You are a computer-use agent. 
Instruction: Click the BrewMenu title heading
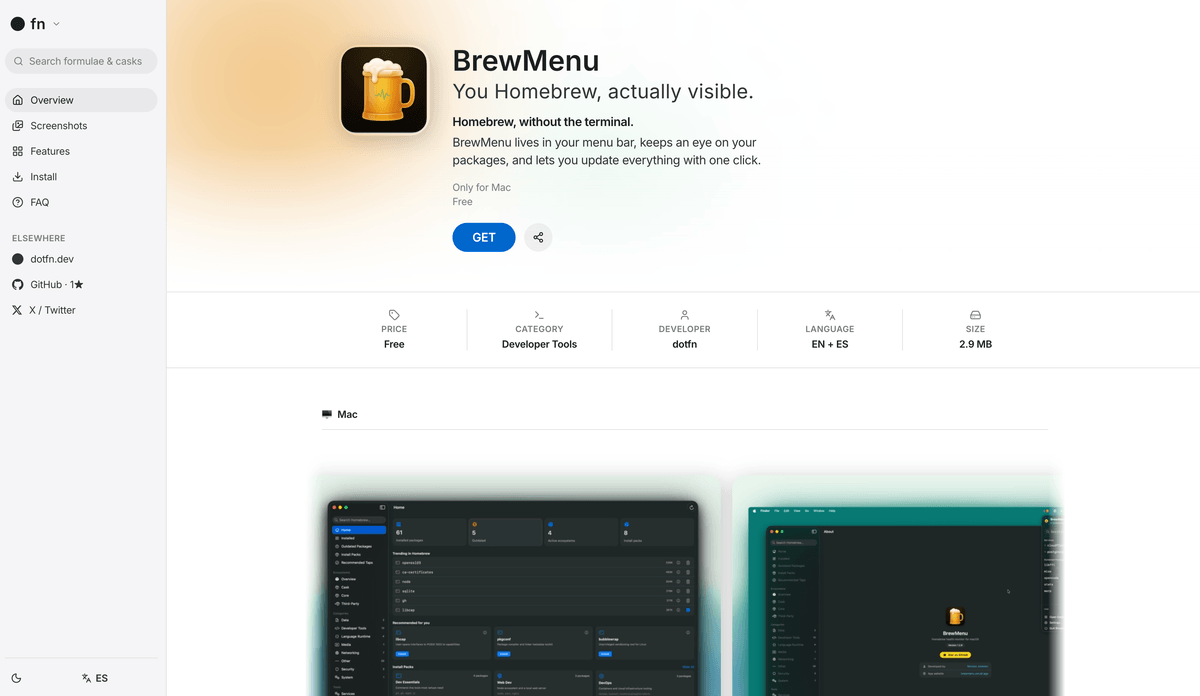pos(526,60)
